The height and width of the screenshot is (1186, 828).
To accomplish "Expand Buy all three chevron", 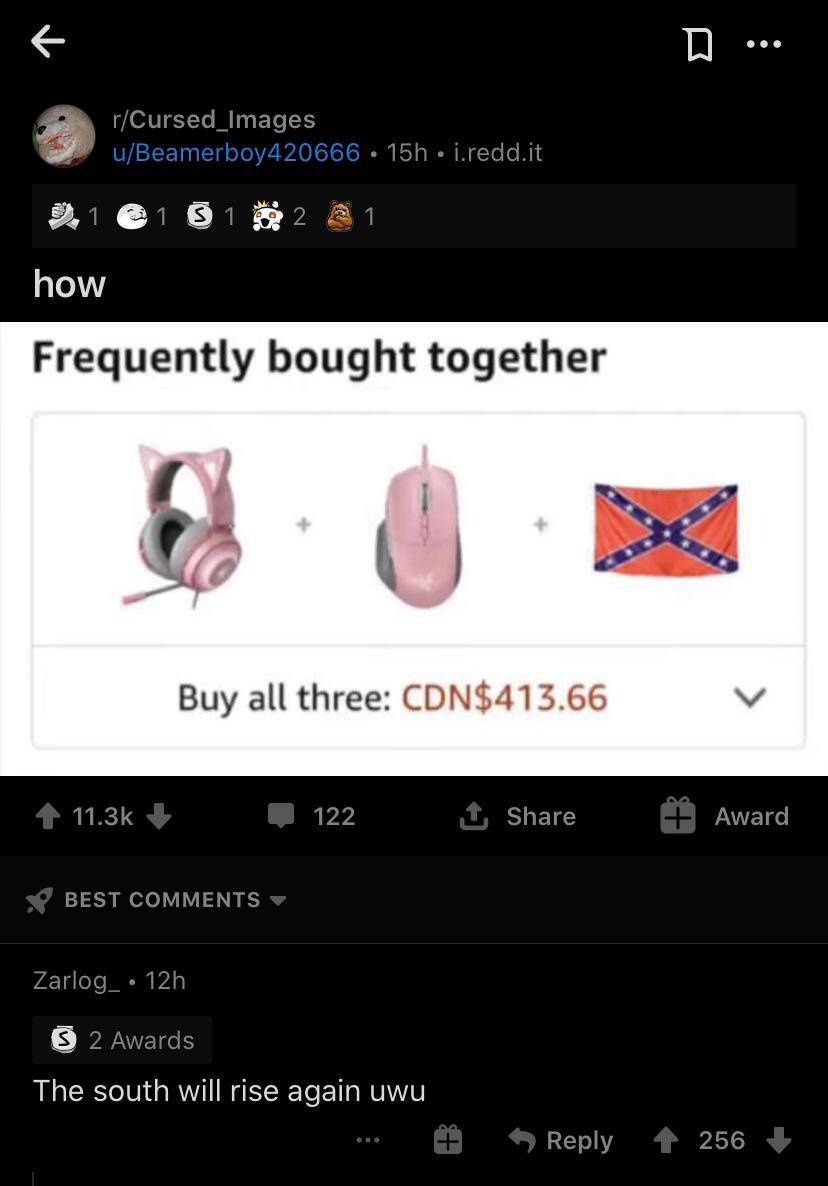I will (x=750, y=697).
